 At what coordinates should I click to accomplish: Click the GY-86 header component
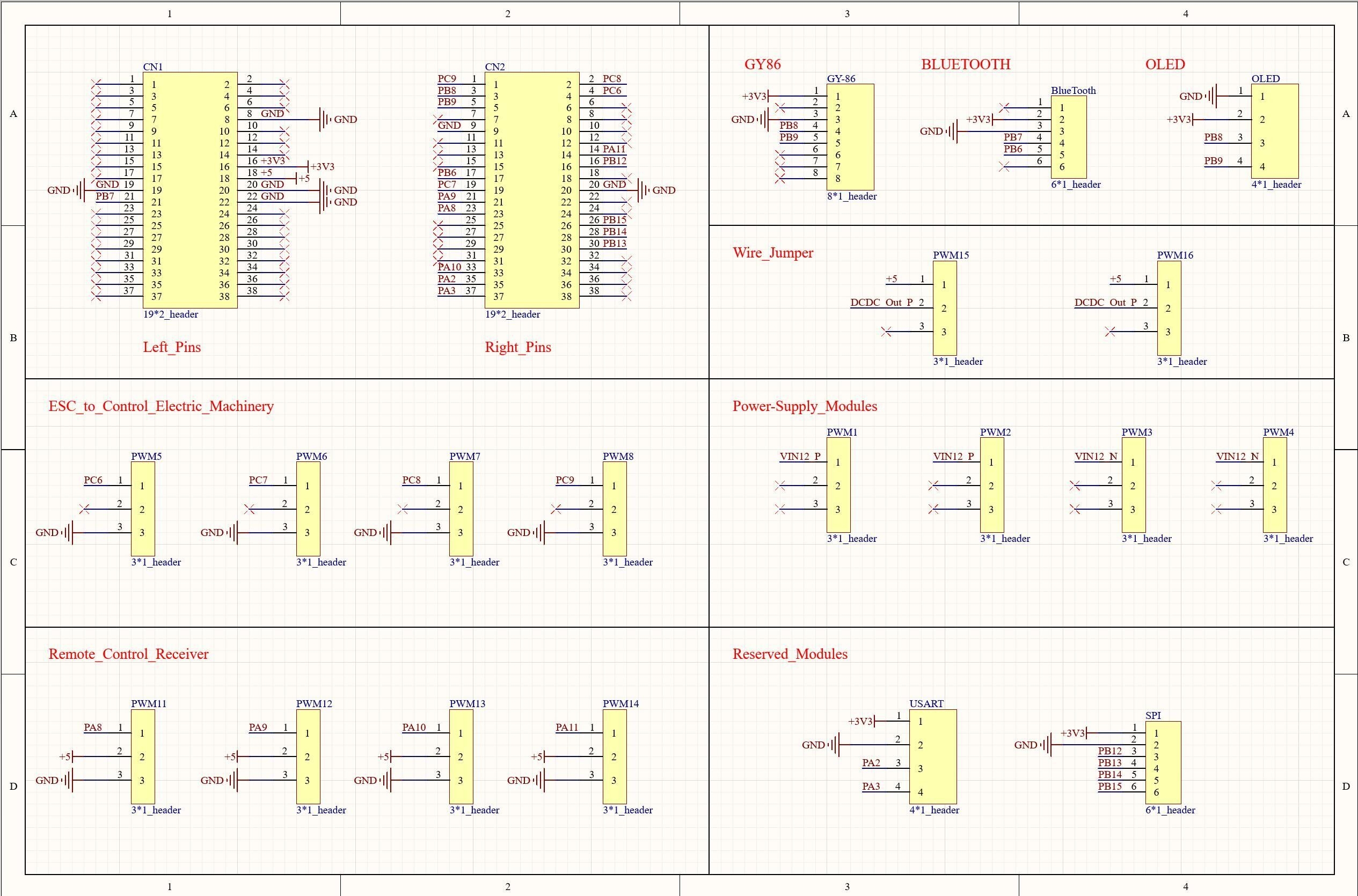click(850, 137)
